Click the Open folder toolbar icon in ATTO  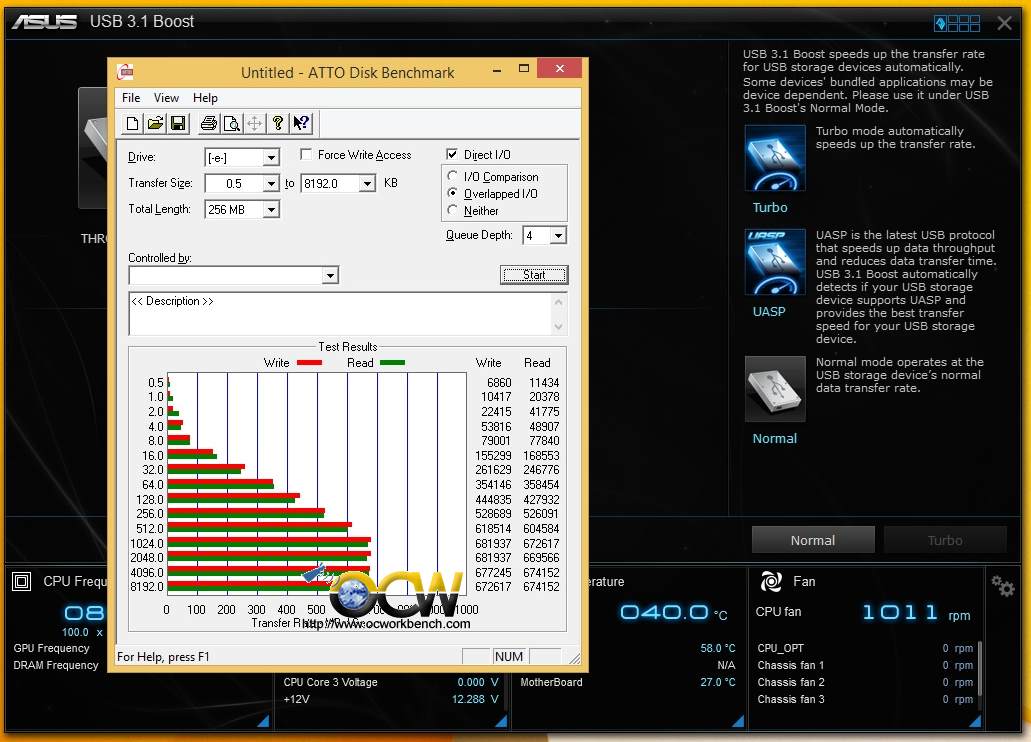(x=155, y=123)
